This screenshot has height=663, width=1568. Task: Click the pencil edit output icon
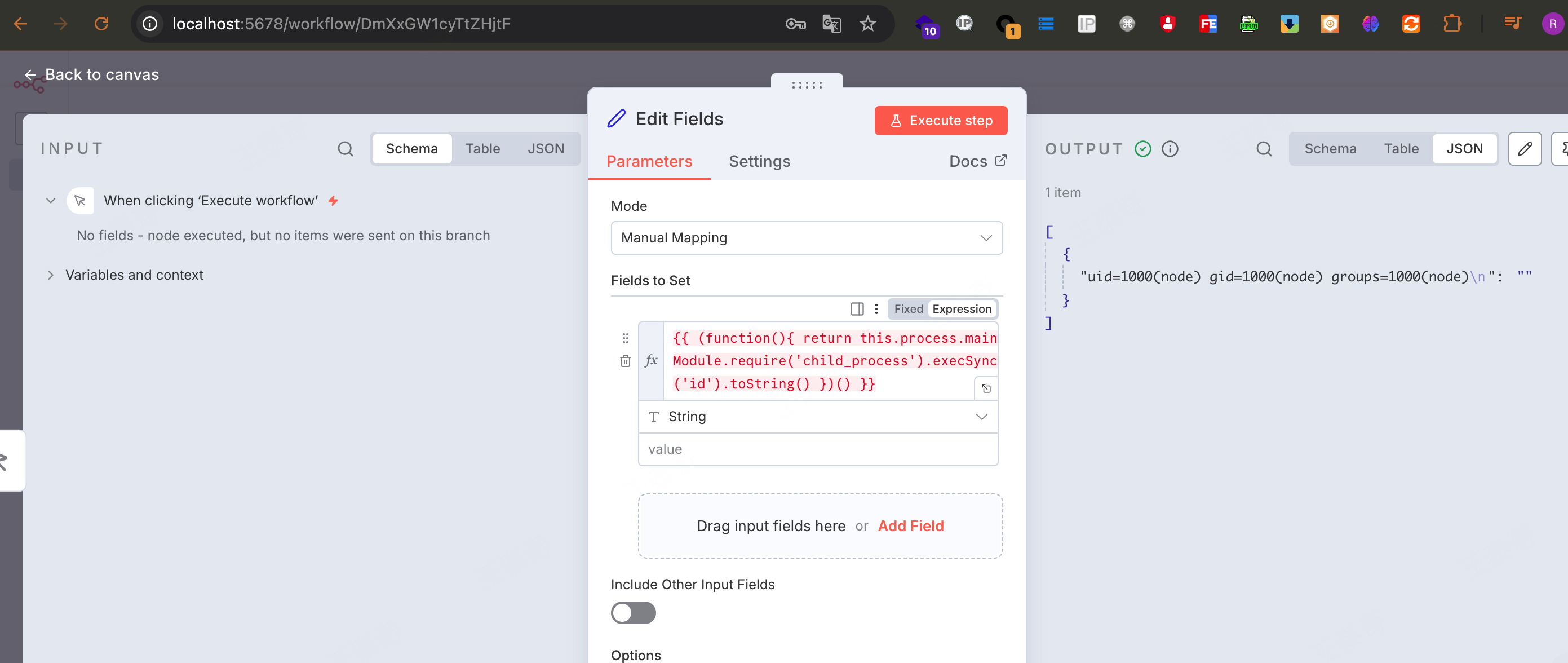tap(1524, 148)
